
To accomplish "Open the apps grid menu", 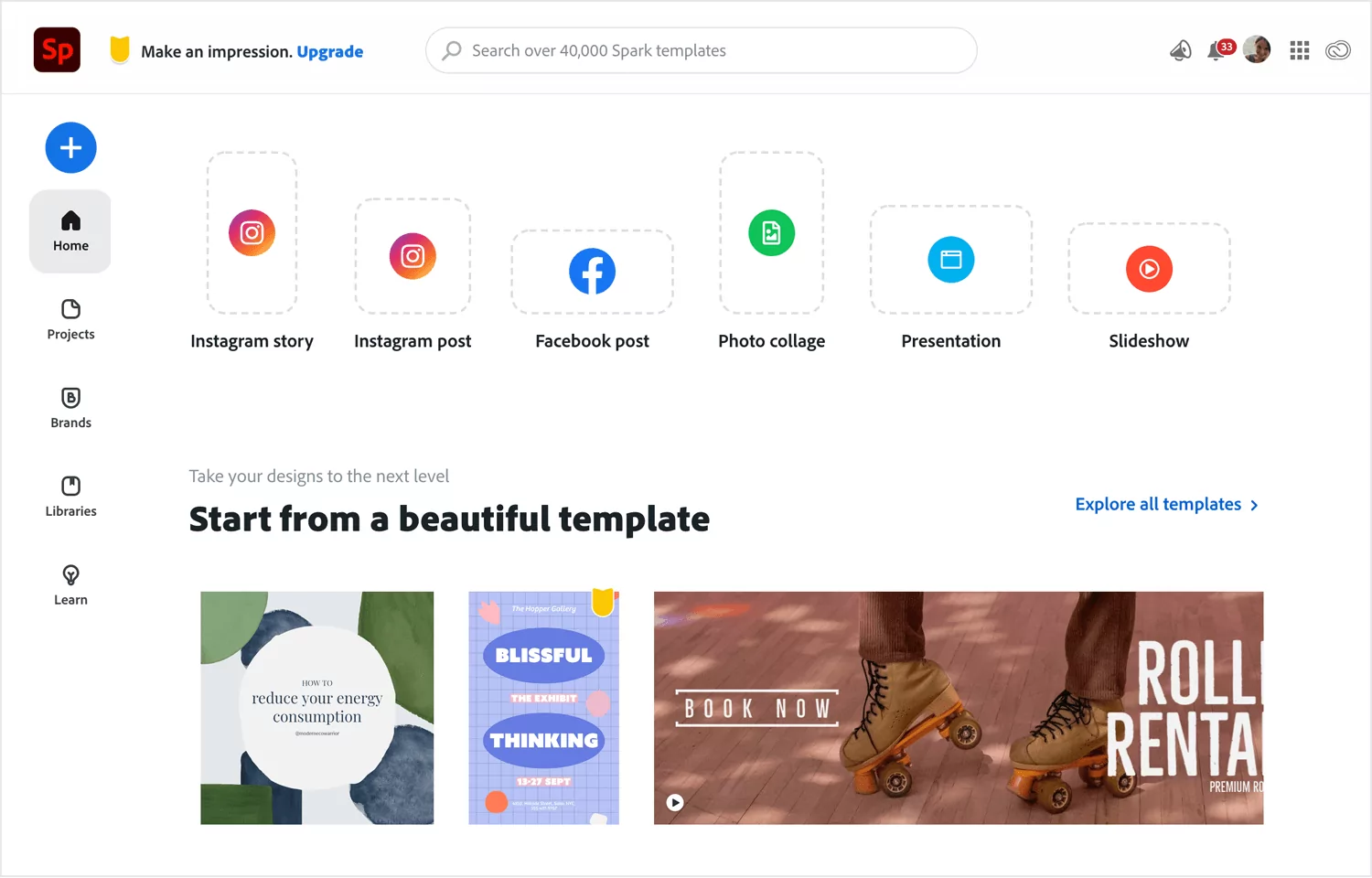I will click(x=1299, y=50).
